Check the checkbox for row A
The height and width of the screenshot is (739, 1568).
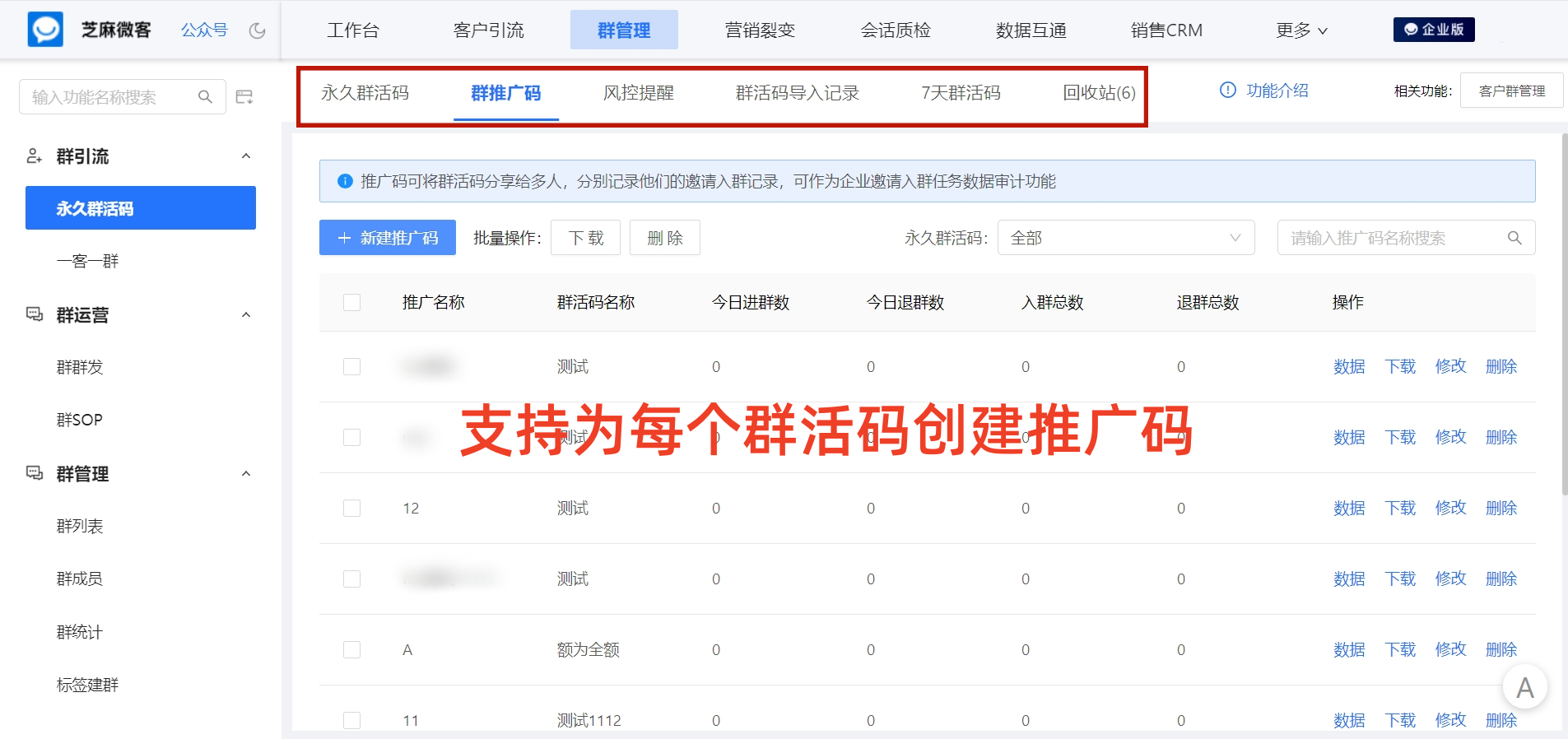351,649
